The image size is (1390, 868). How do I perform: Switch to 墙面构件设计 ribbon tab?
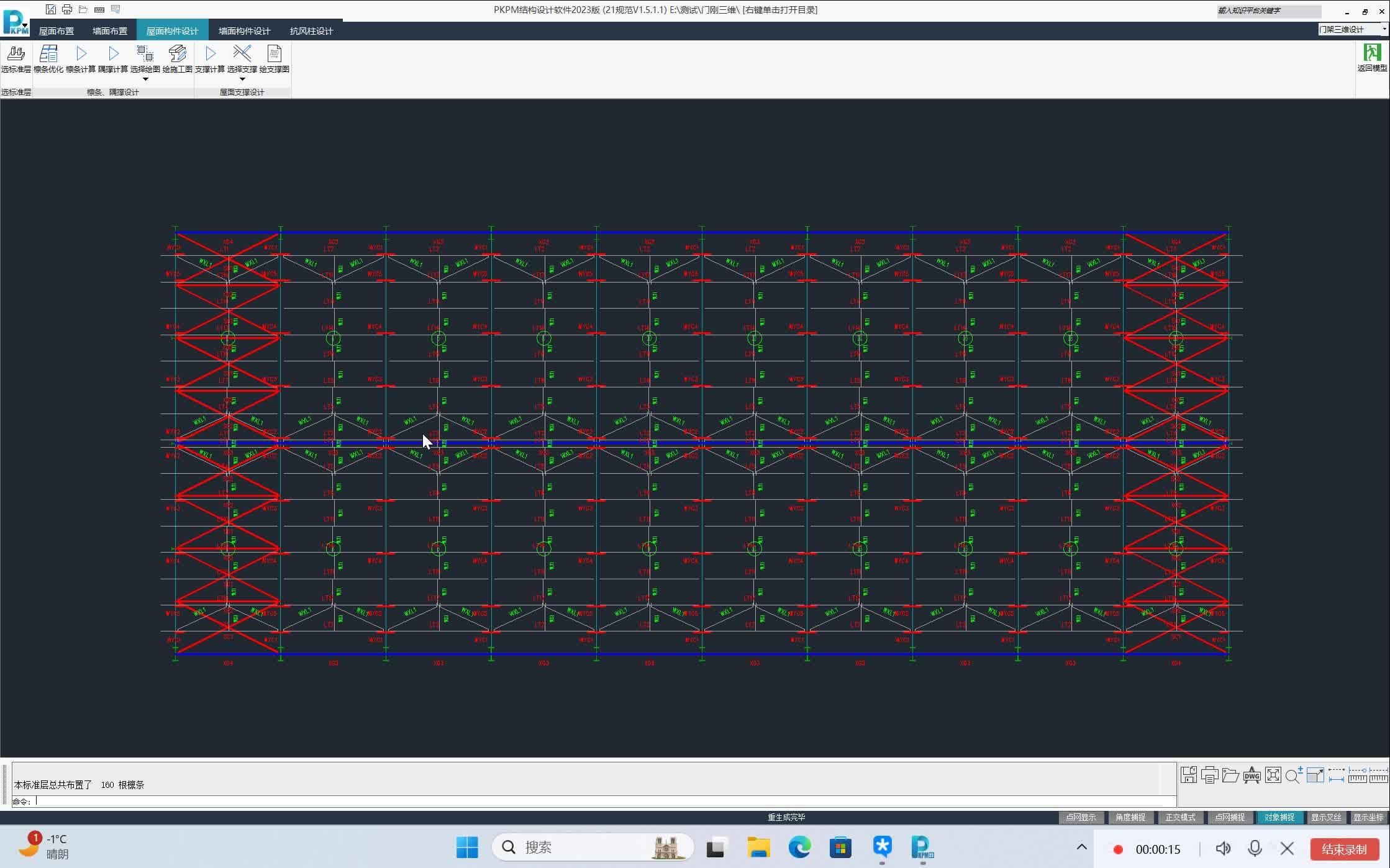coord(244,31)
